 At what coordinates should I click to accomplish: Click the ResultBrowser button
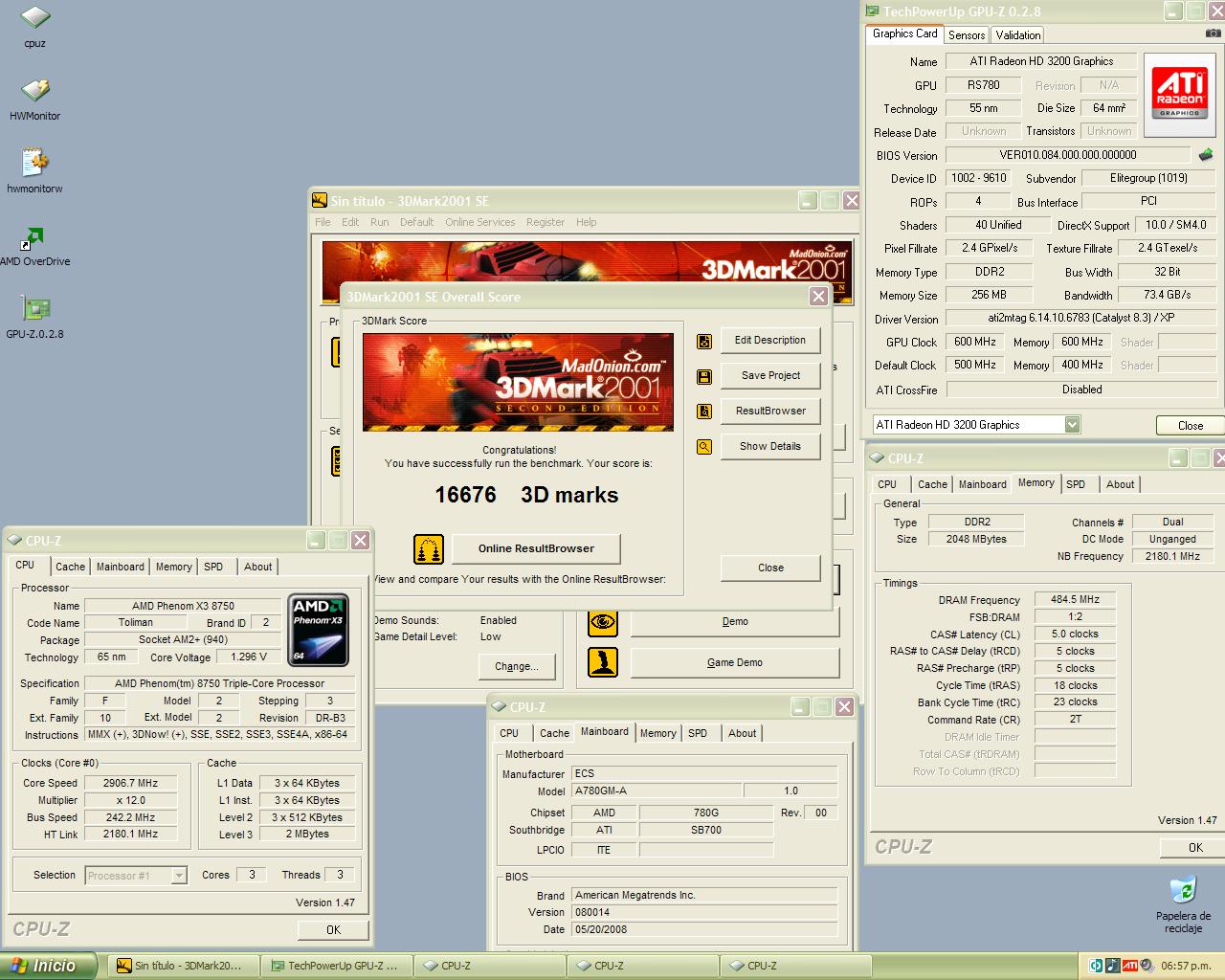(x=770, y=412)
